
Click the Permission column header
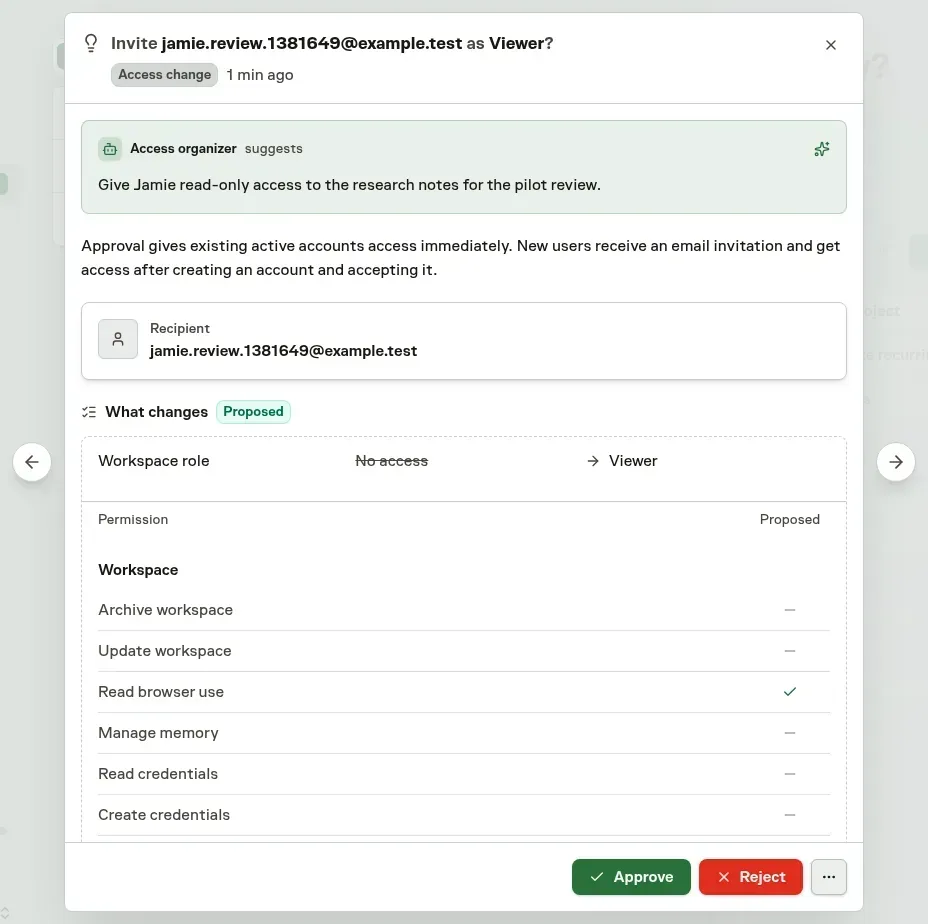point(133,520)
